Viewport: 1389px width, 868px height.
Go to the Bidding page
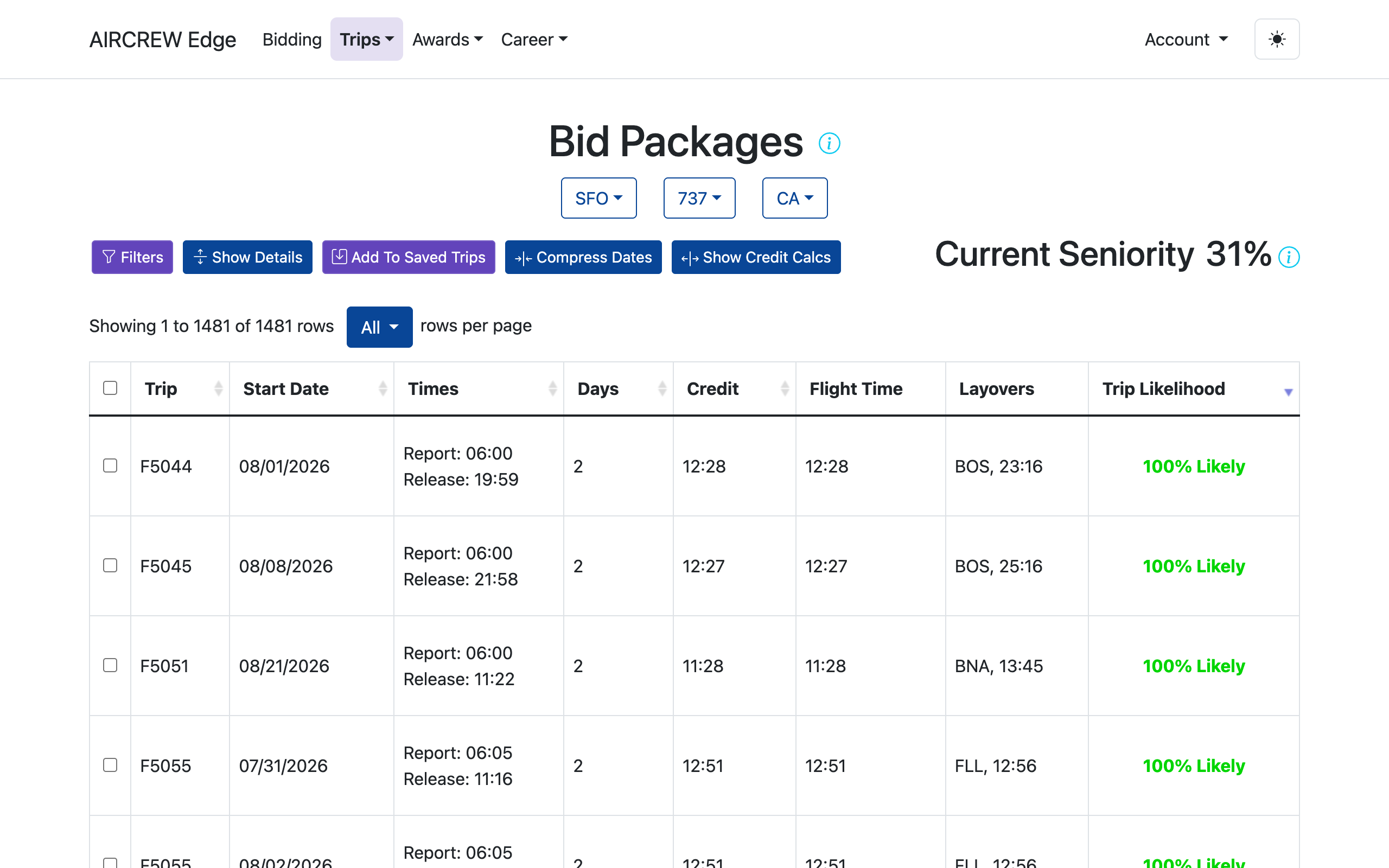click(x=291, y=39)
